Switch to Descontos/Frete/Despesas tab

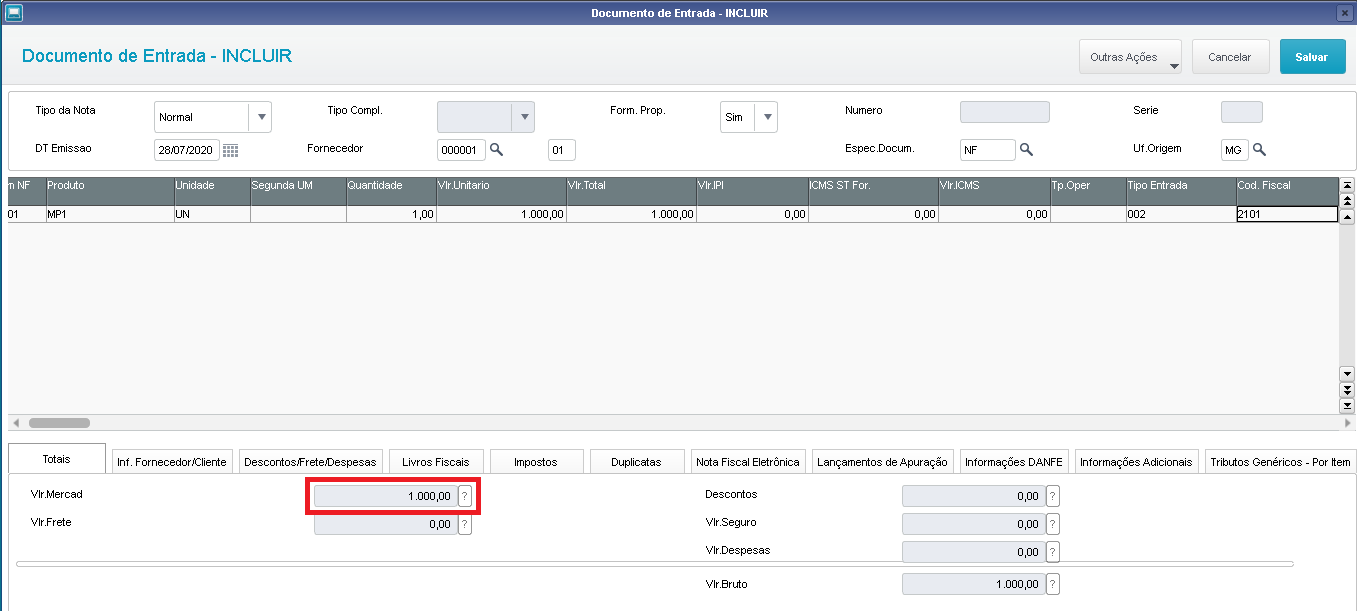310,462
